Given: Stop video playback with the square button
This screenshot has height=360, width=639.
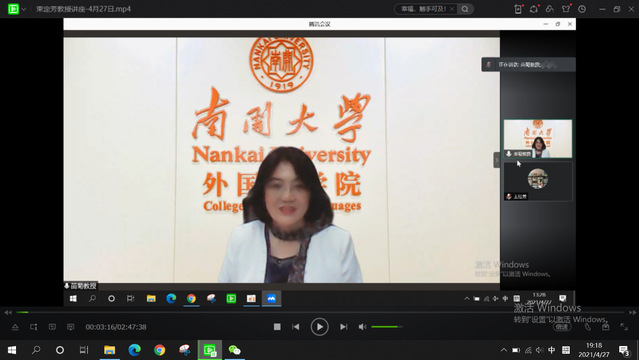Looking at the screenshot, I should click(x=277, y=327).
